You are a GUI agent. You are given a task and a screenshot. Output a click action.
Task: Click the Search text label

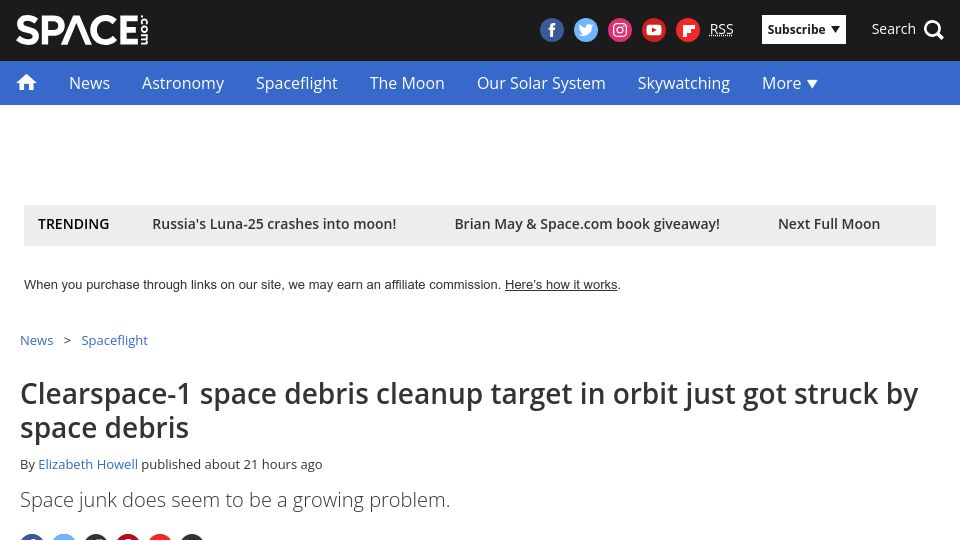[893, 29]
